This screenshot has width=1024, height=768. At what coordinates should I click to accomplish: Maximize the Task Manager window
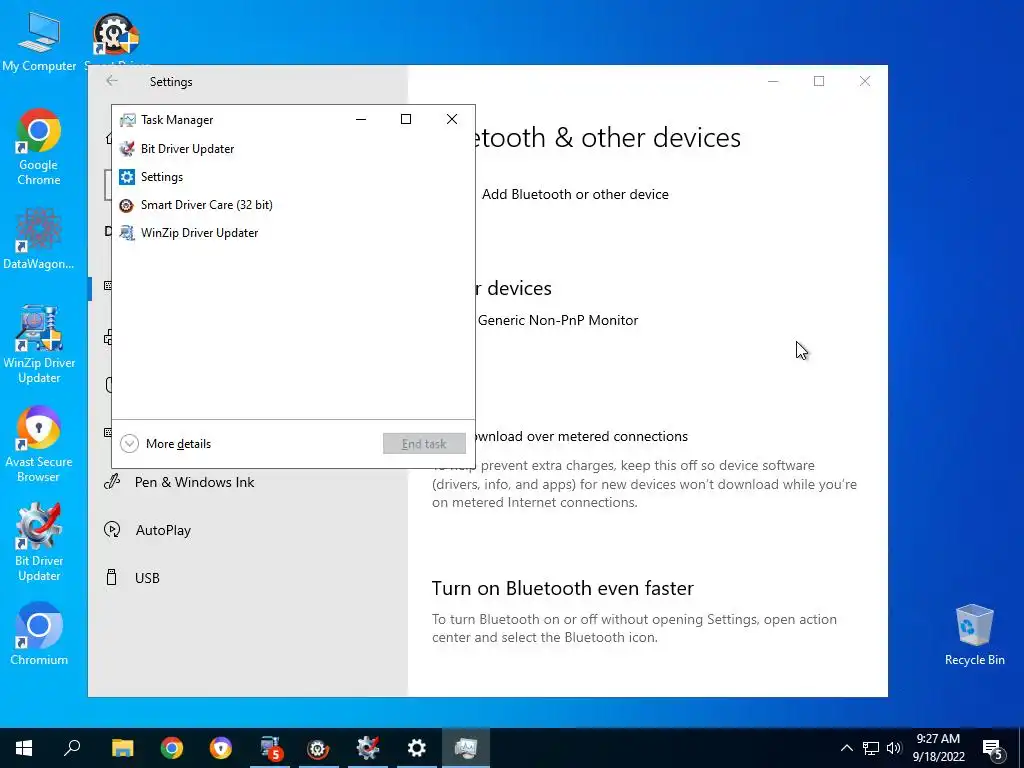point(406,120)
